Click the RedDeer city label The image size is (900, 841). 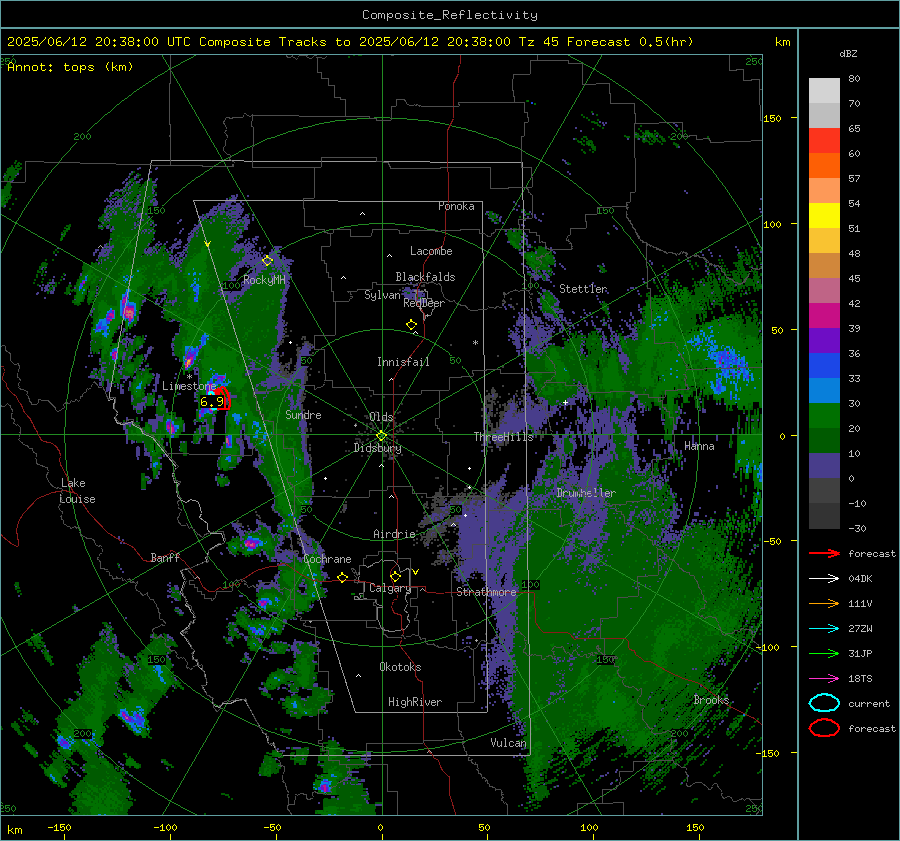(x=424, y=303)
